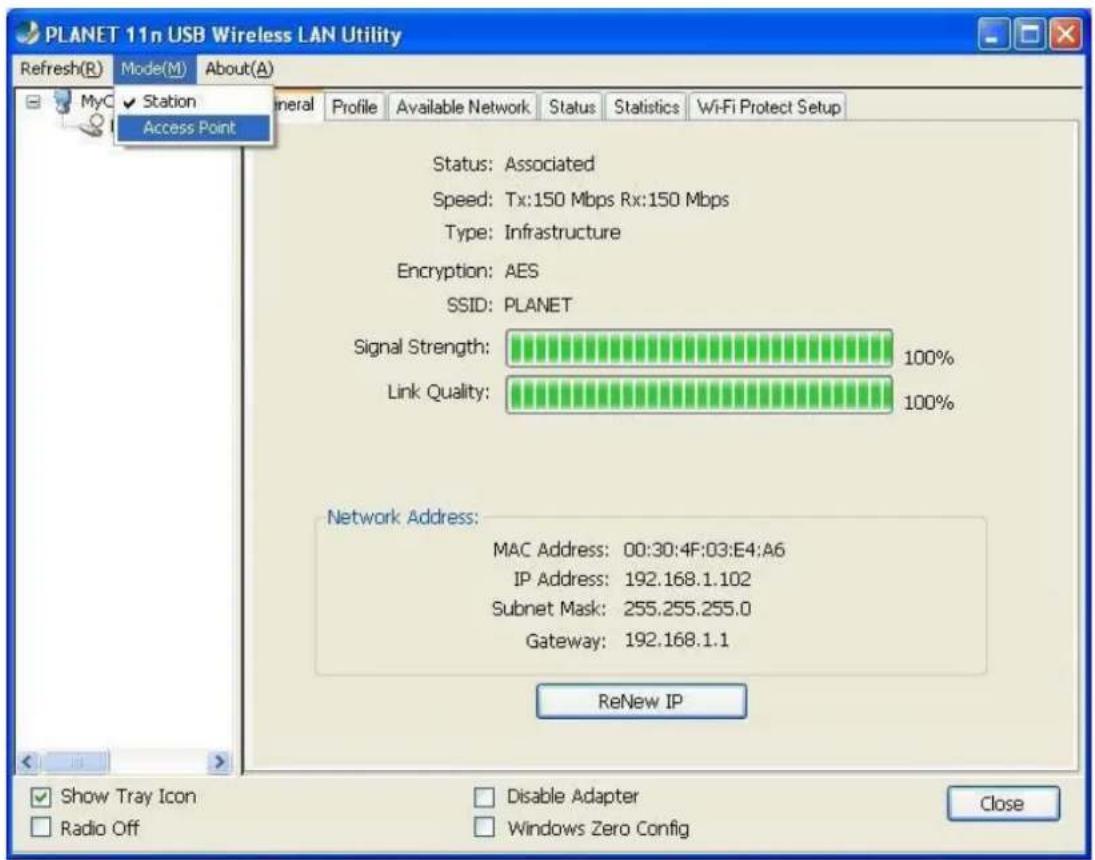Click the subnet mask 255.255.255.0

point(687,608)
